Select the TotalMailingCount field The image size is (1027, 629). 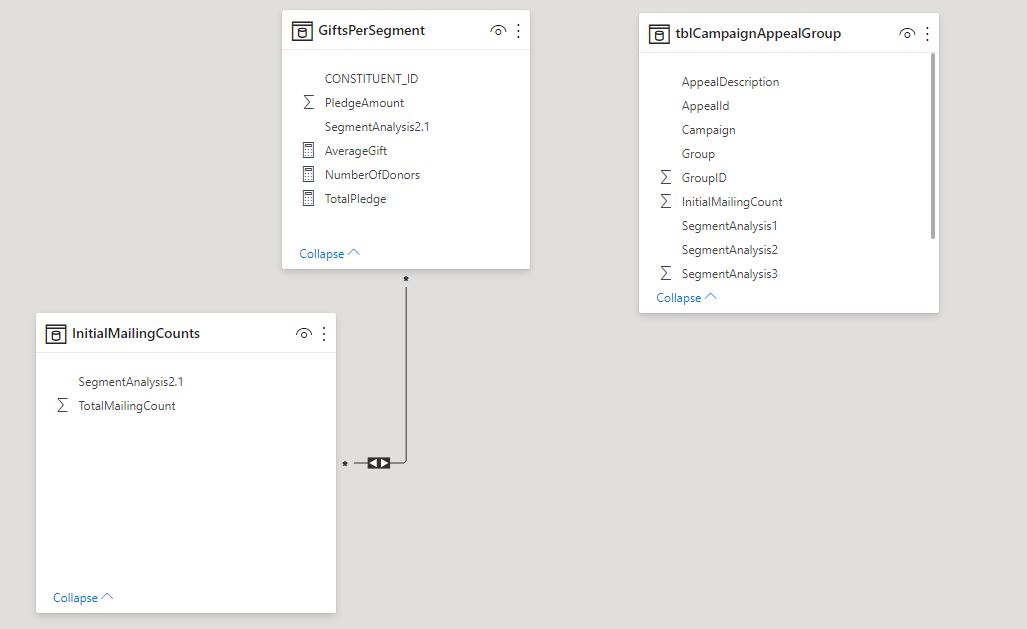[127, 406]
